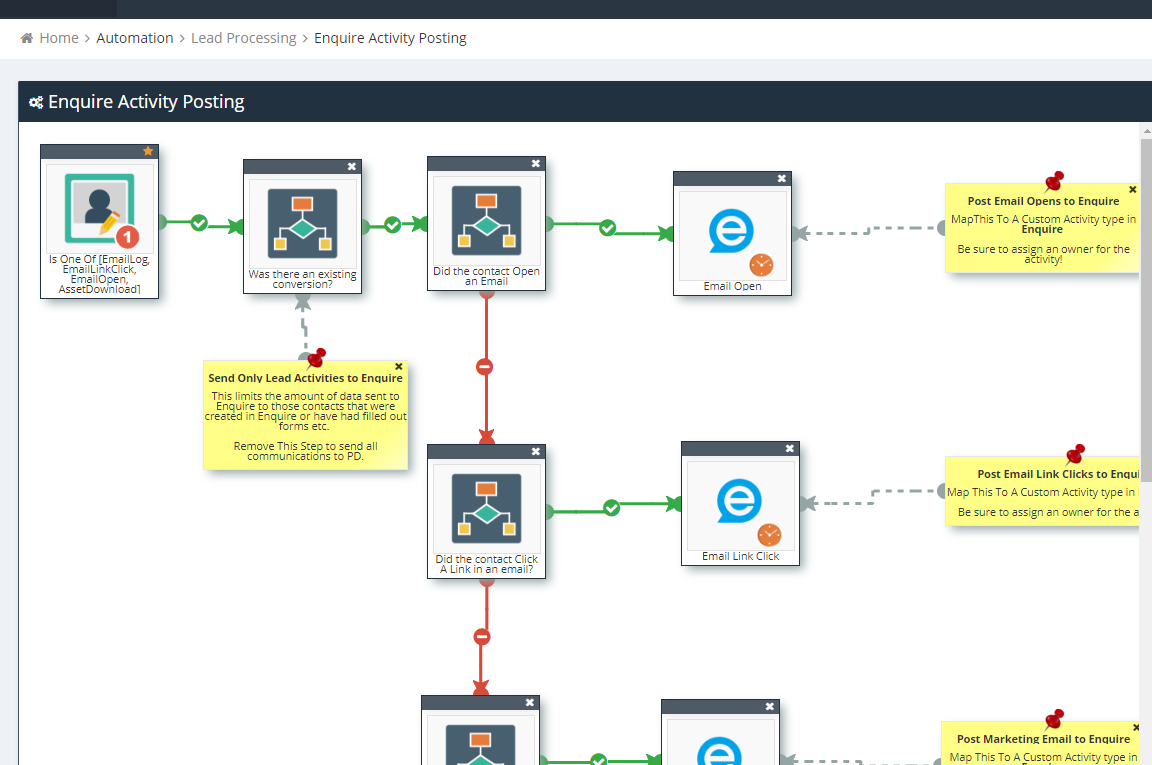This screenshot has height=765, width=1152.
Task: Click the 'Post Email Link Clicks' note heading
Action: [x=1058, y=475]
